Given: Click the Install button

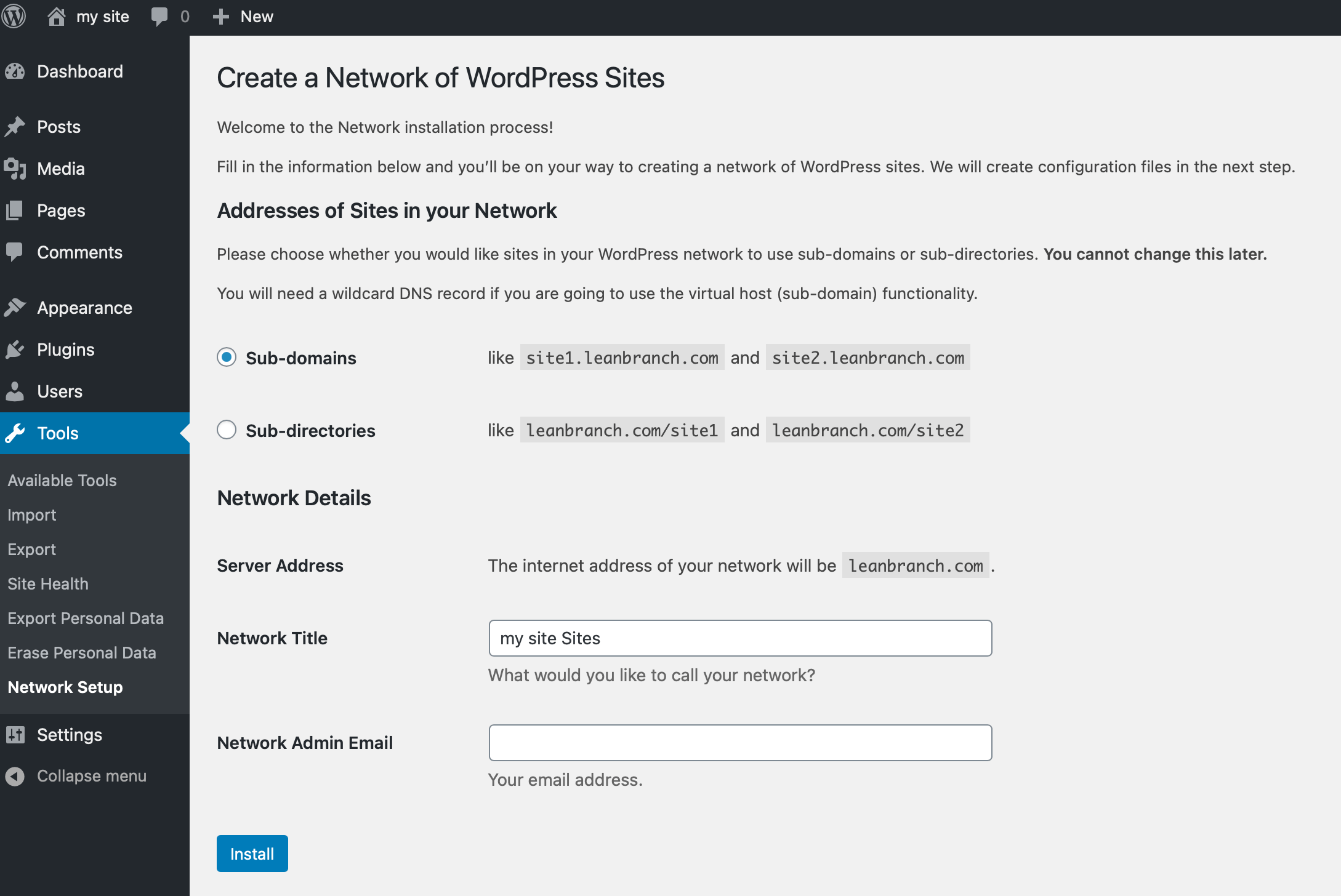Looking at the screenshot, I should (x=252, y=854).
